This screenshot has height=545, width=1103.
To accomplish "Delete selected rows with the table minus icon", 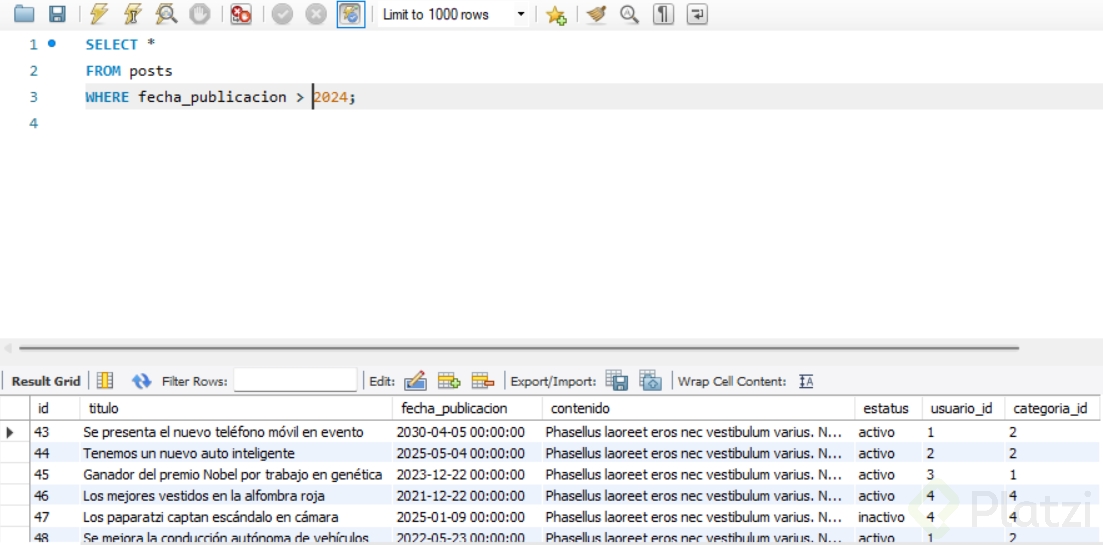I will tap(483, 380).
